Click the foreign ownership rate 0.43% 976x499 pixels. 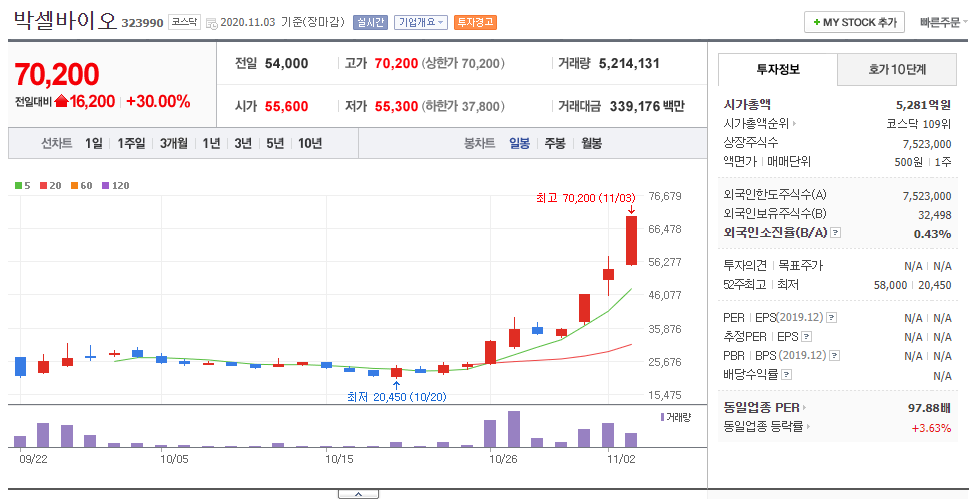pyautogui.click(x=932, y=234)
